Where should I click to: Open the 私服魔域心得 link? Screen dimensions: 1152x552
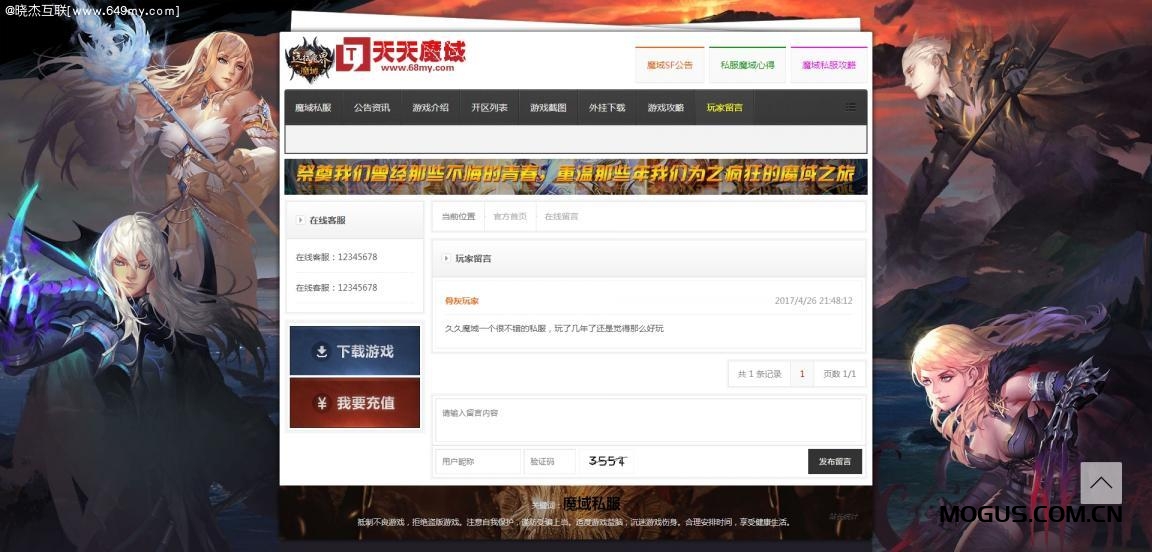click(747, 65)
